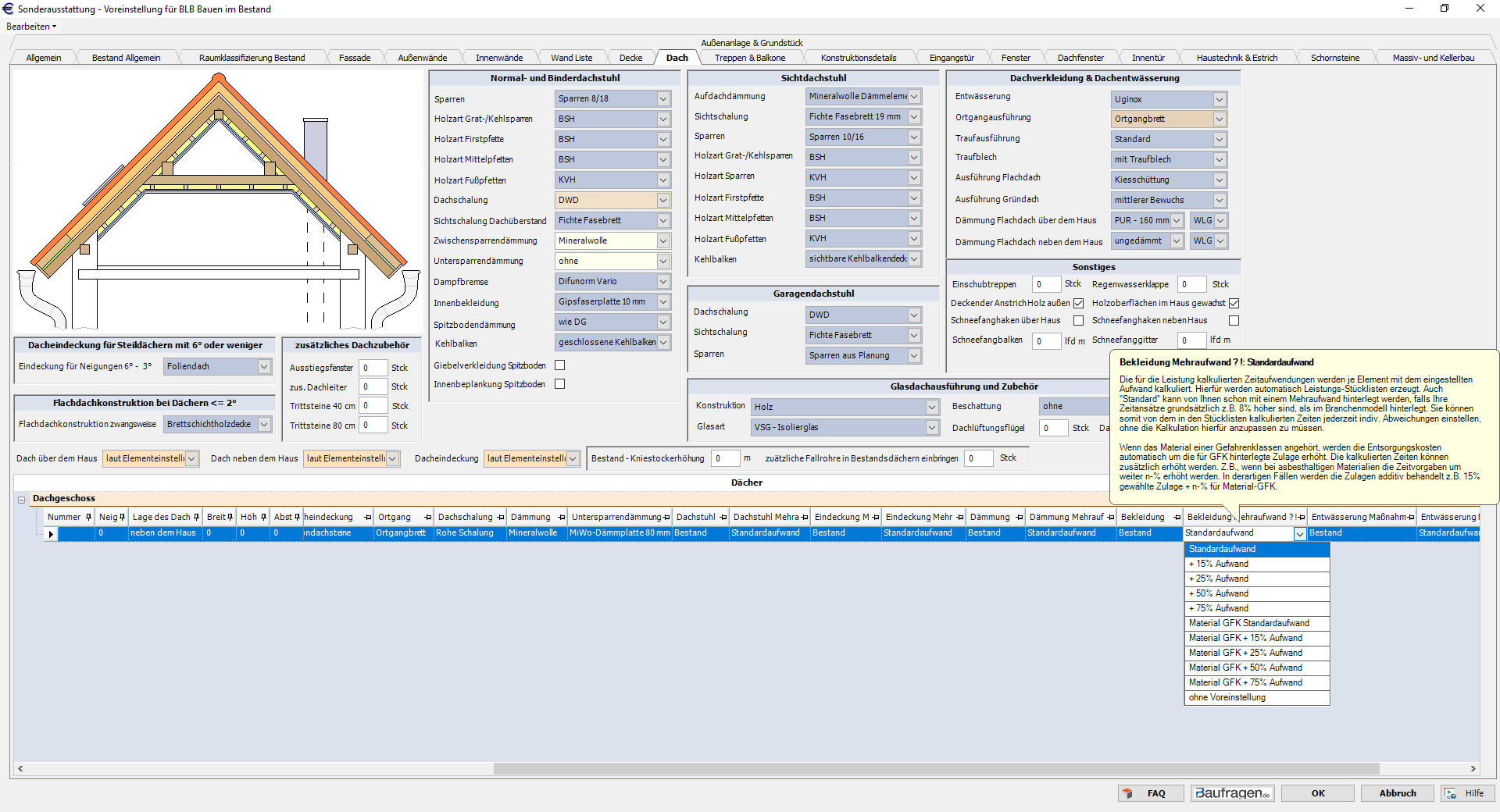The image size is (1500, 812).
Task: Enable Giebelverkleidung Spitzboden checkbox
Action: [x=559, y=365]
